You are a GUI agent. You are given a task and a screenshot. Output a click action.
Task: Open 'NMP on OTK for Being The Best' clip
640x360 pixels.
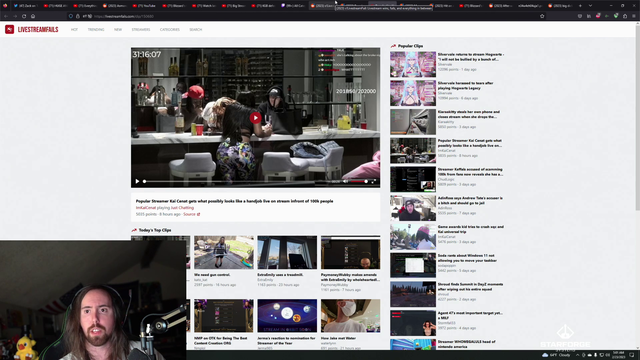point(224,316)
